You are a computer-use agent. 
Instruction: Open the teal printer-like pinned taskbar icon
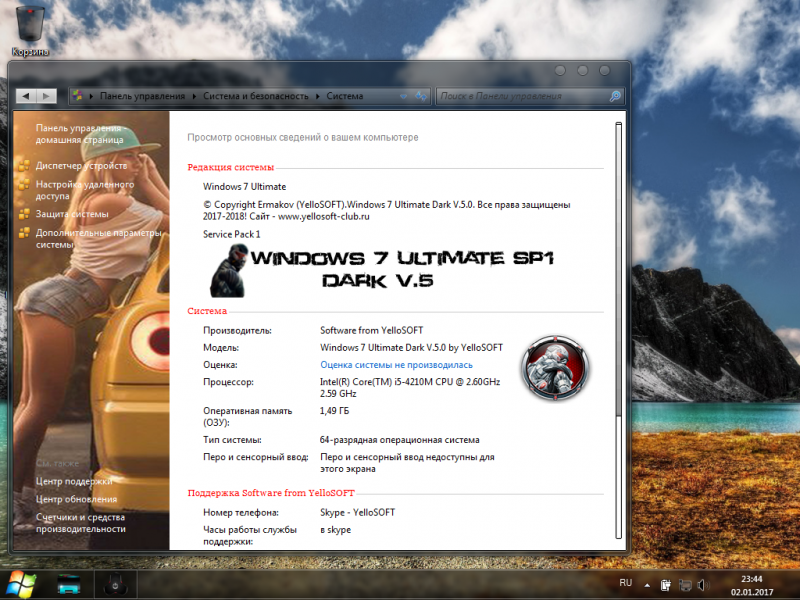click(68, 585)
